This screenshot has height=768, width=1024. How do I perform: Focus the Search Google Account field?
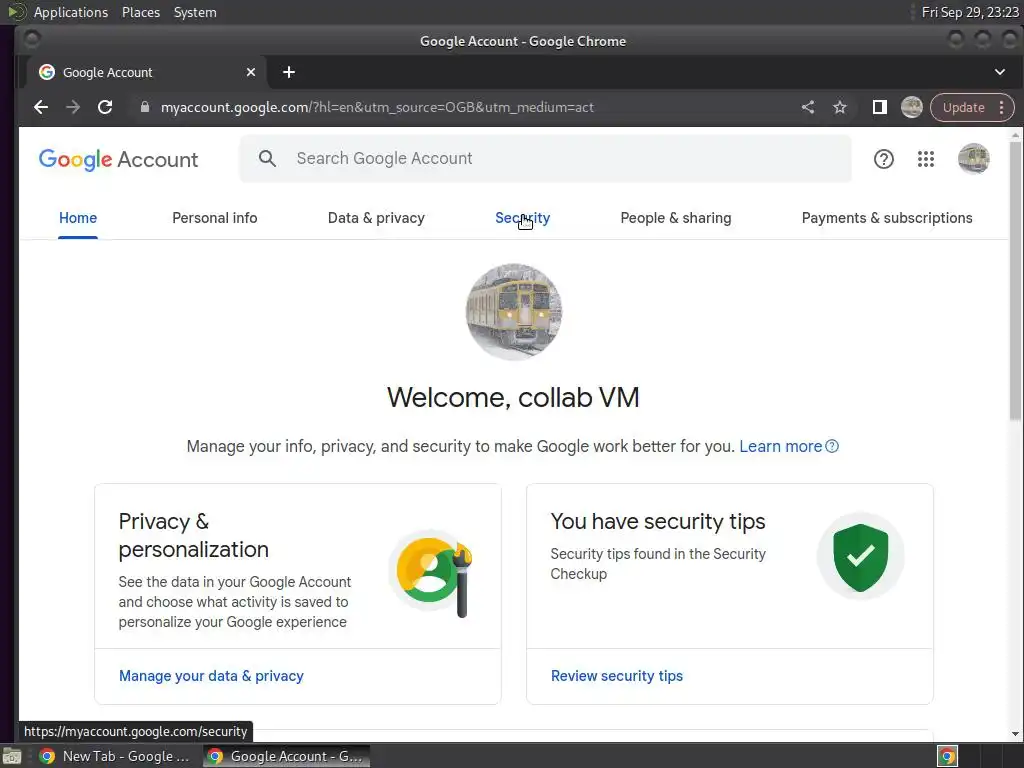click(x=545, y=159)
